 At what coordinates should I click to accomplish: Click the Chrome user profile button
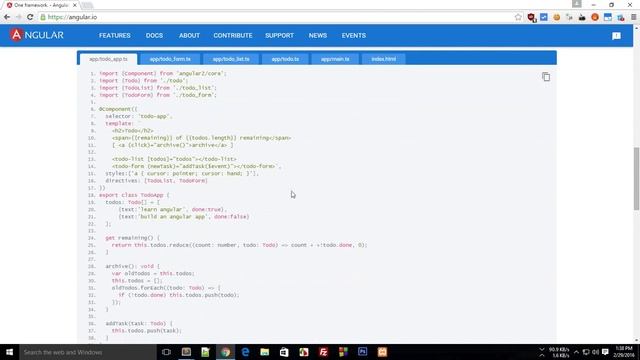click(x=576, y=4)
